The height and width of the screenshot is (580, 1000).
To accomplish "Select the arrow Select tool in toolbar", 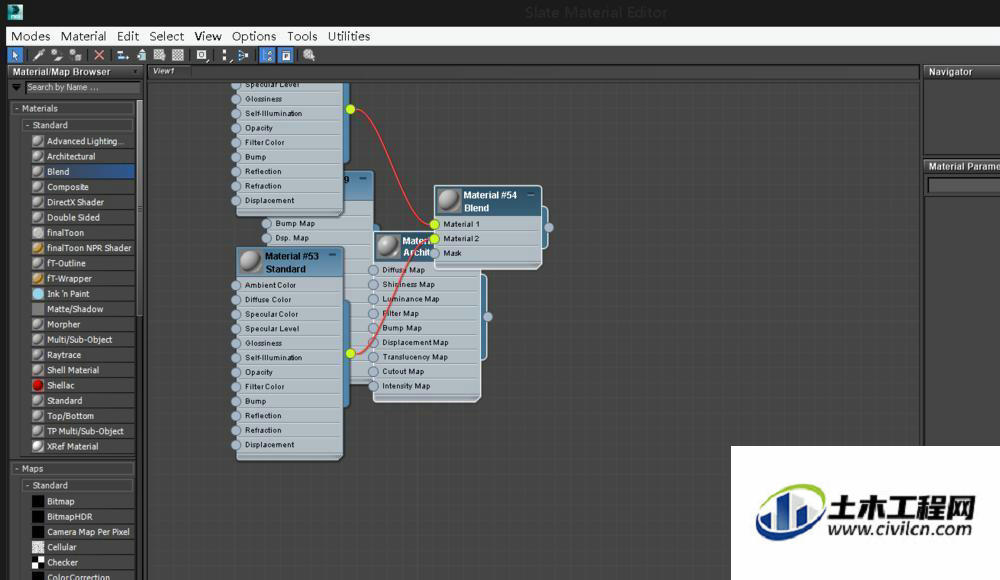I will coord(15,56).
